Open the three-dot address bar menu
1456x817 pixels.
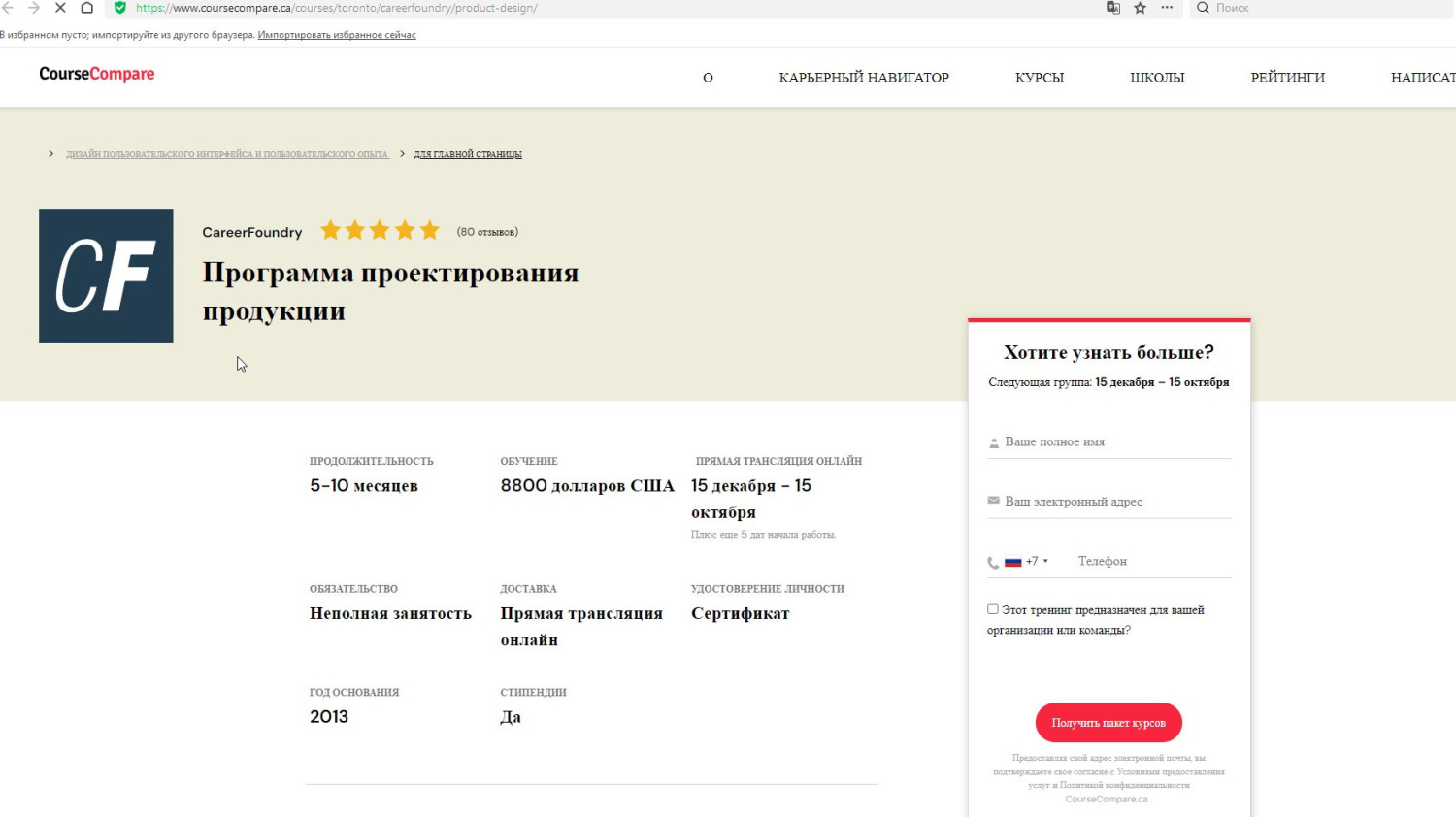[1167, 8]
